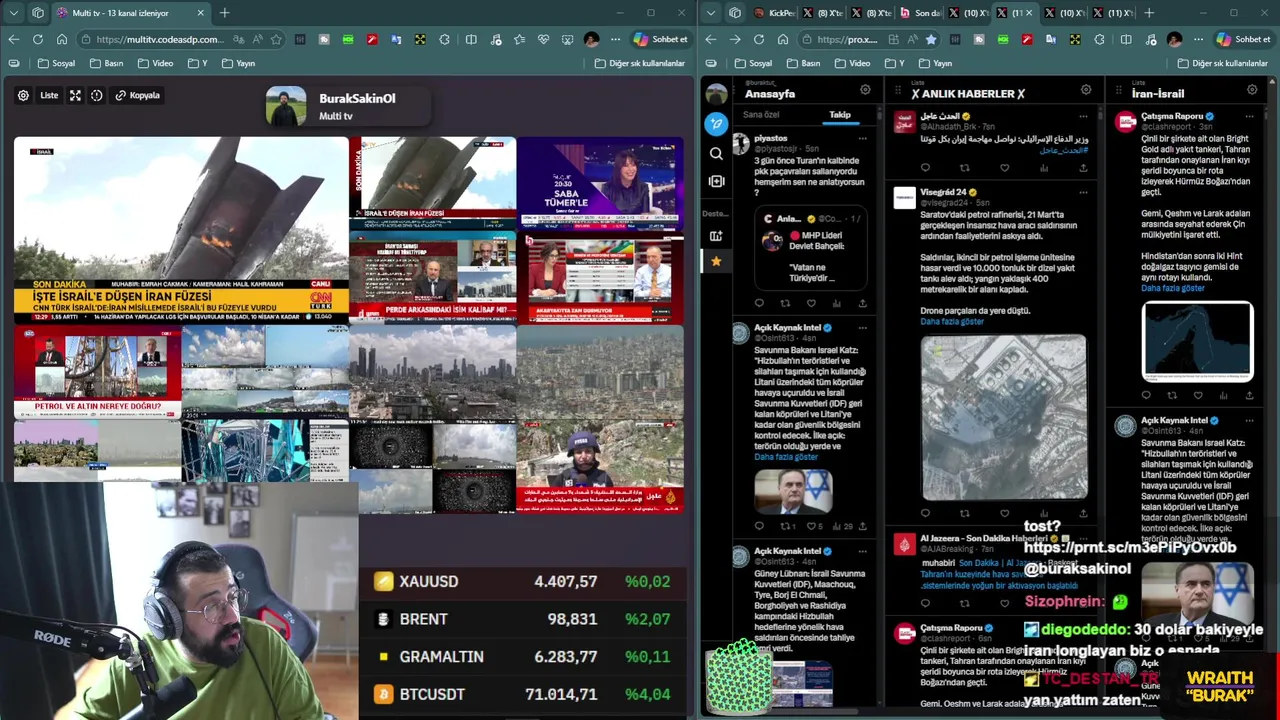Viewport: 1280px width, 720px height.
Task: Open refinery satellite image in Visegrád 24 post
Action: coord(1003,417)
